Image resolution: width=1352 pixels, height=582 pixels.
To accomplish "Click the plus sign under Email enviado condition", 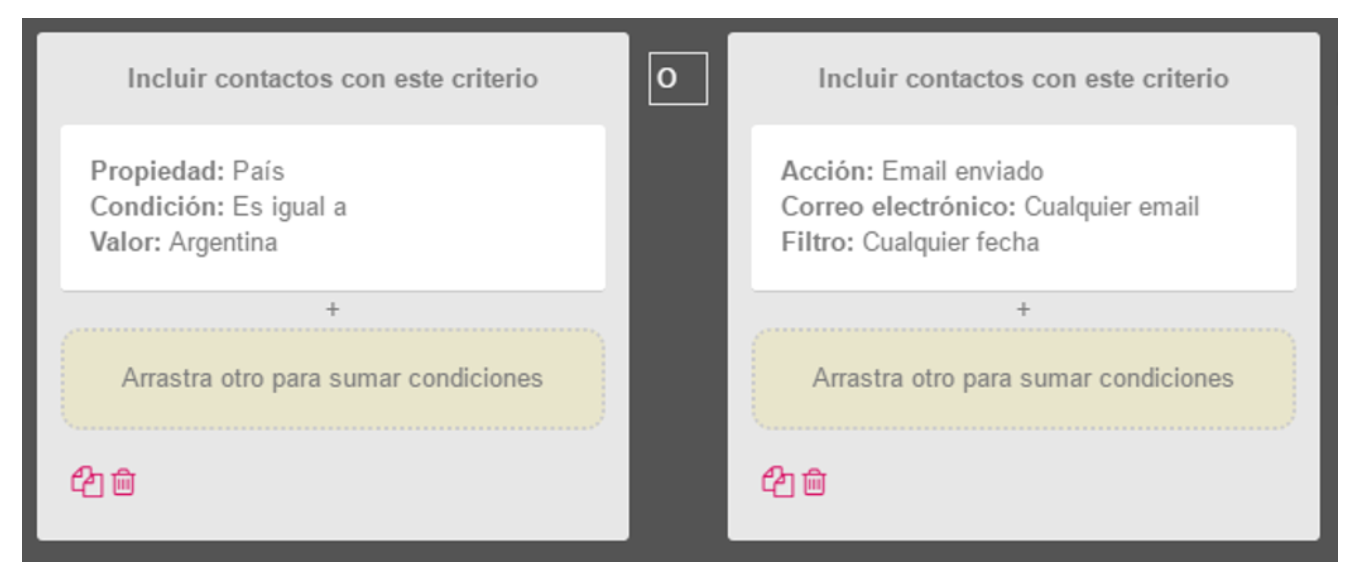I will tap(1023, 310).
